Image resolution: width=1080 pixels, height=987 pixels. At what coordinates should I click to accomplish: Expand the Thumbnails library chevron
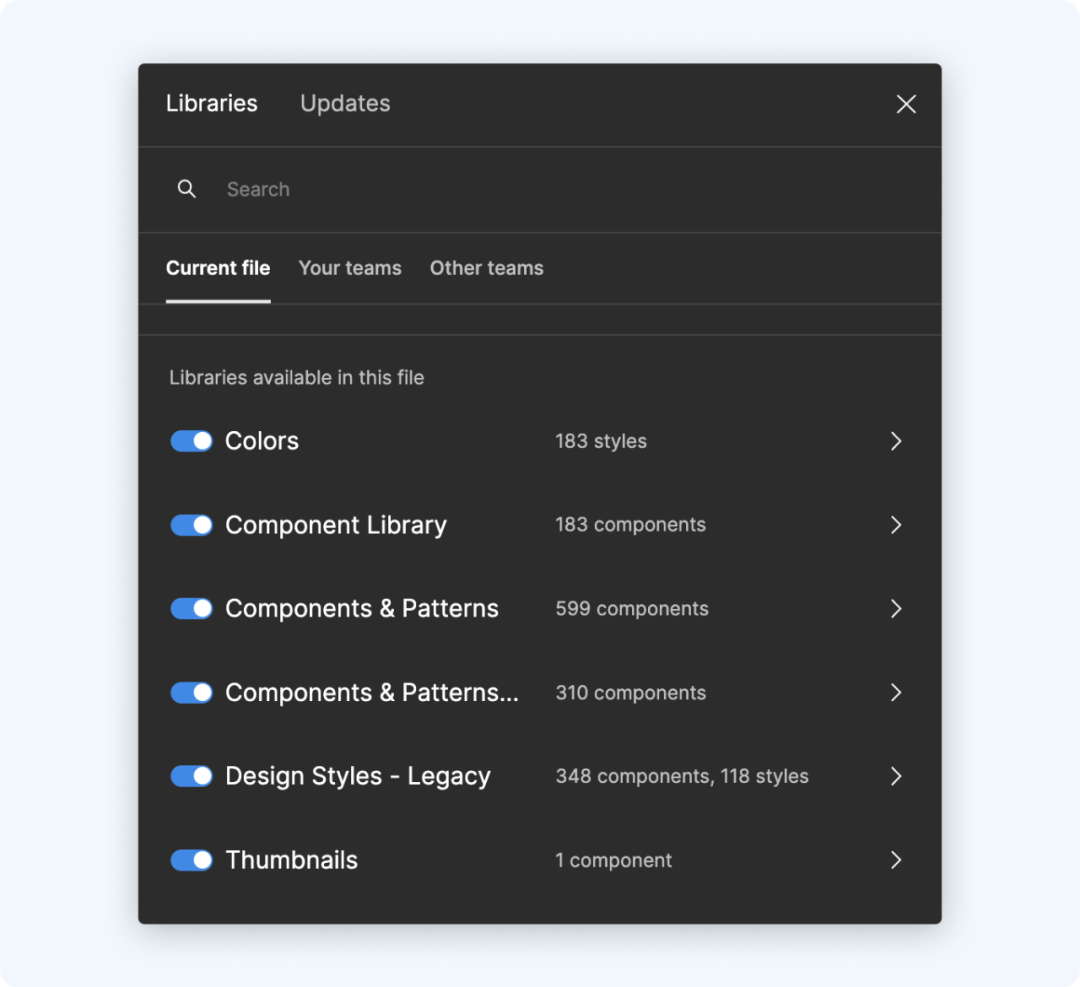pyautogui.click(x=895, y=860)
